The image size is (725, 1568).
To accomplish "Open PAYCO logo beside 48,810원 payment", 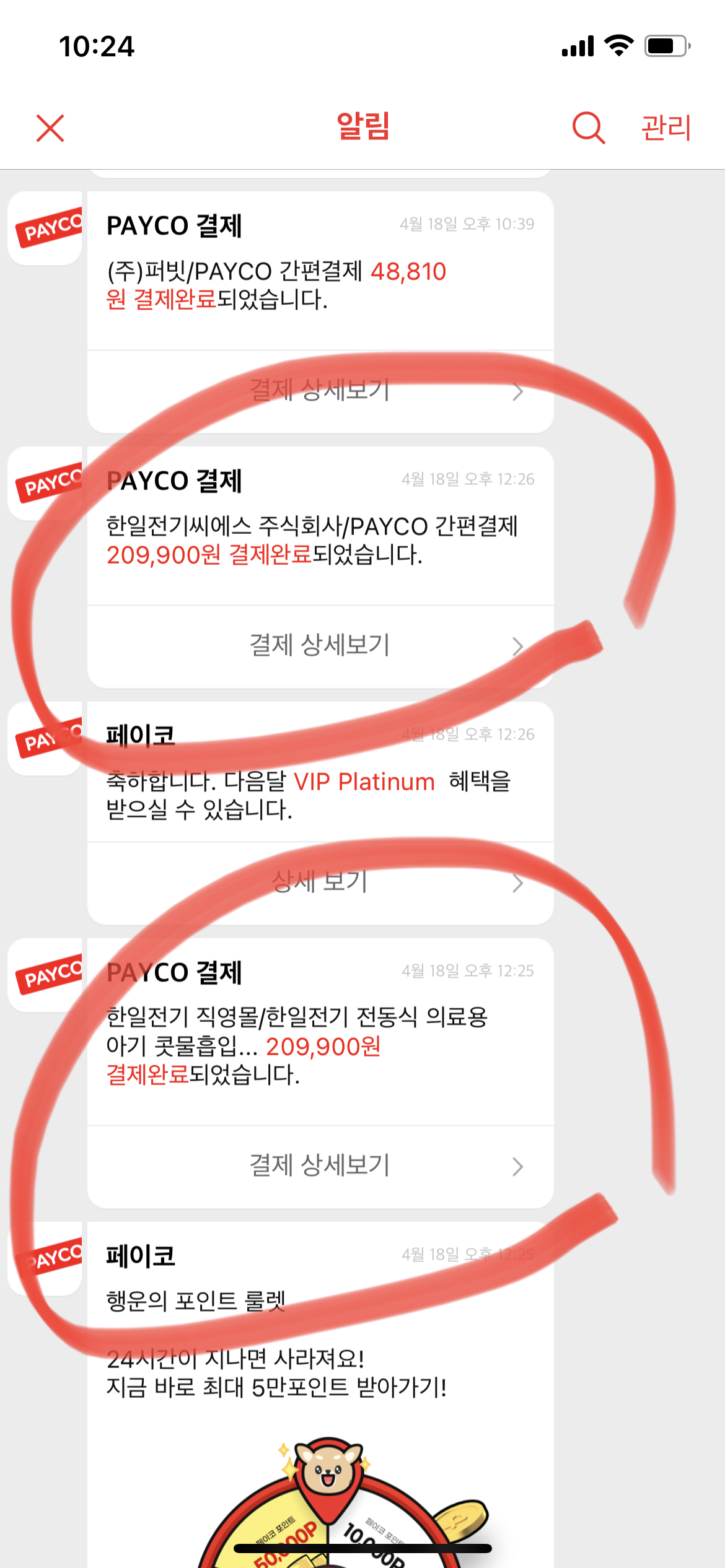I will pyautogui.click(x=45, y=229).
